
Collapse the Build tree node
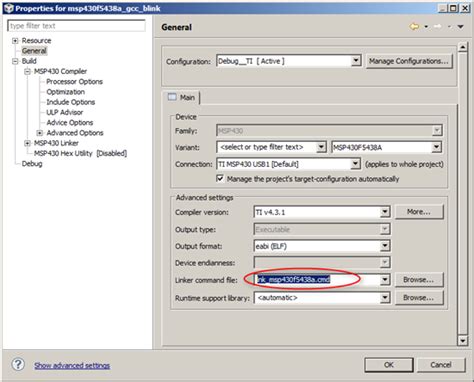[15, 61]
